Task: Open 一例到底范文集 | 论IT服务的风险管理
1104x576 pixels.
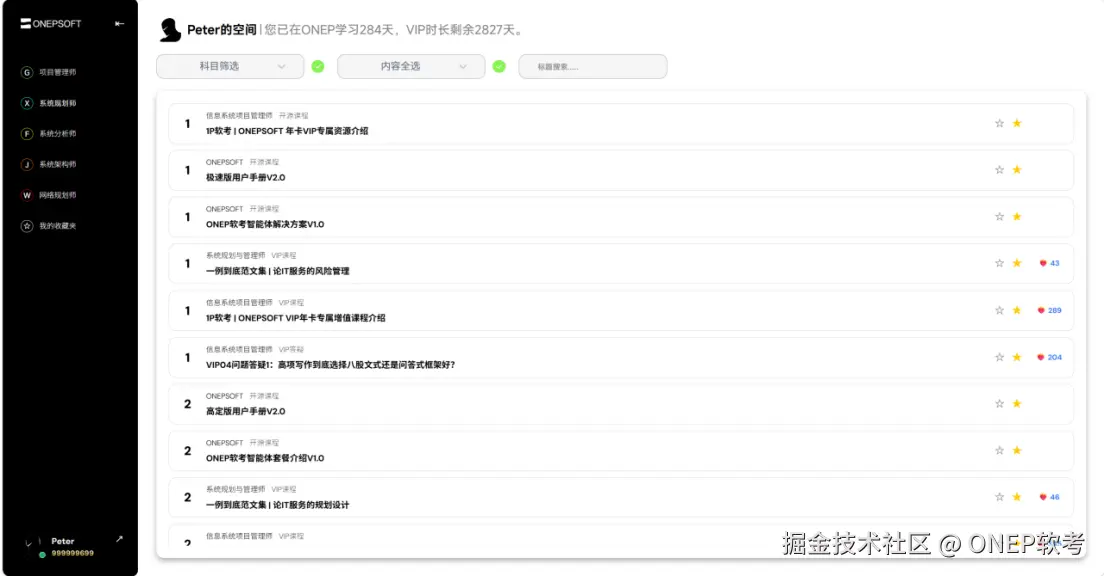Action: click(277, 271)
